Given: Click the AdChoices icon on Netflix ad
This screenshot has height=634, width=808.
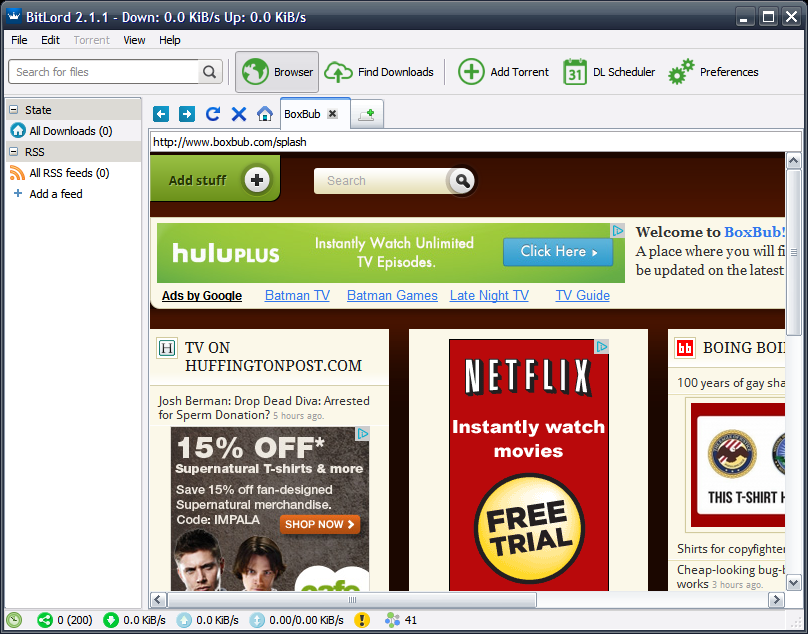Looking at the screenshot, I should [602, 347].
